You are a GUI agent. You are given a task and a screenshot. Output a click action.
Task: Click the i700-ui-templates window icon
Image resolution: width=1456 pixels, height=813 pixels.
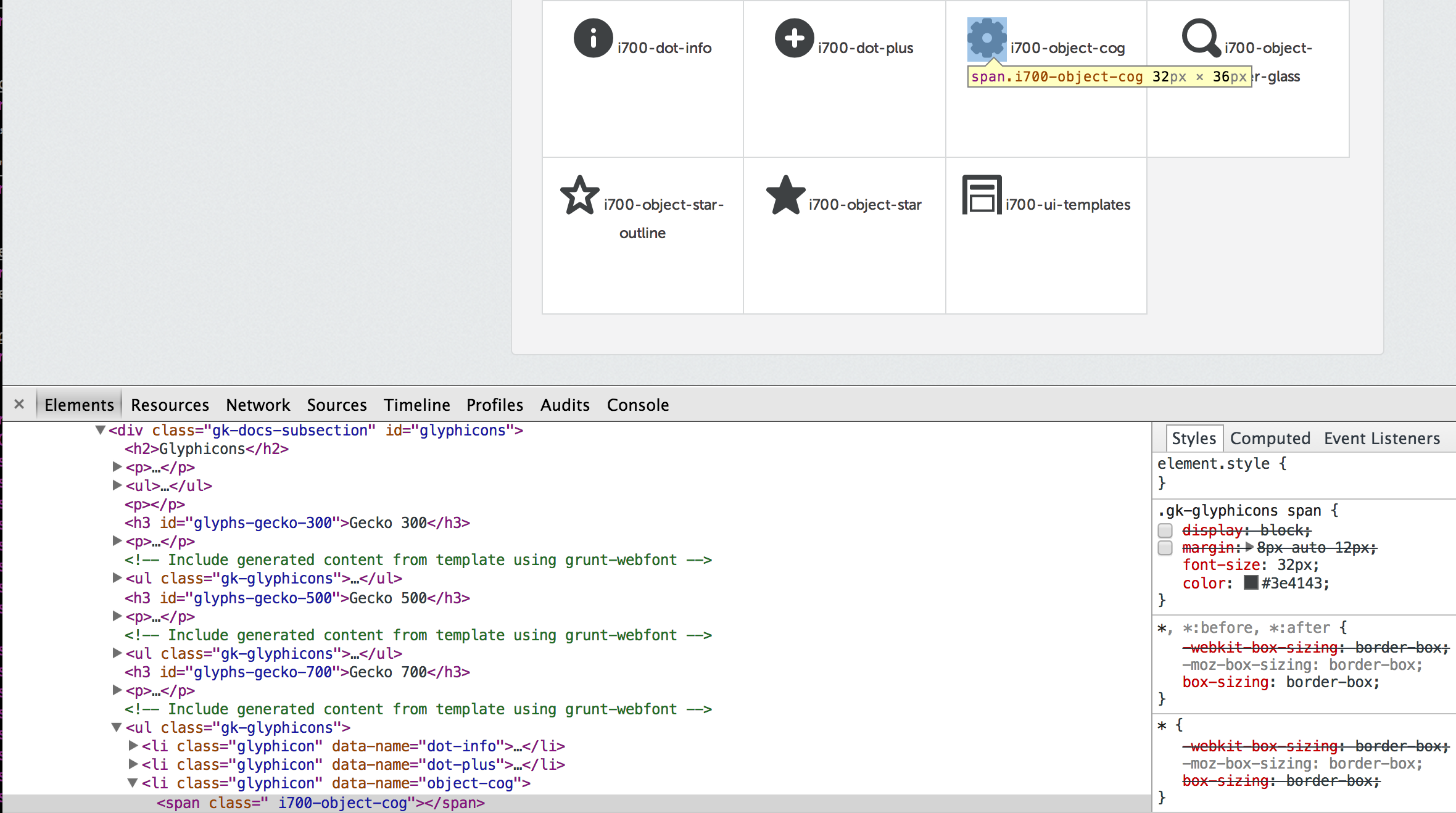(982, 195)
